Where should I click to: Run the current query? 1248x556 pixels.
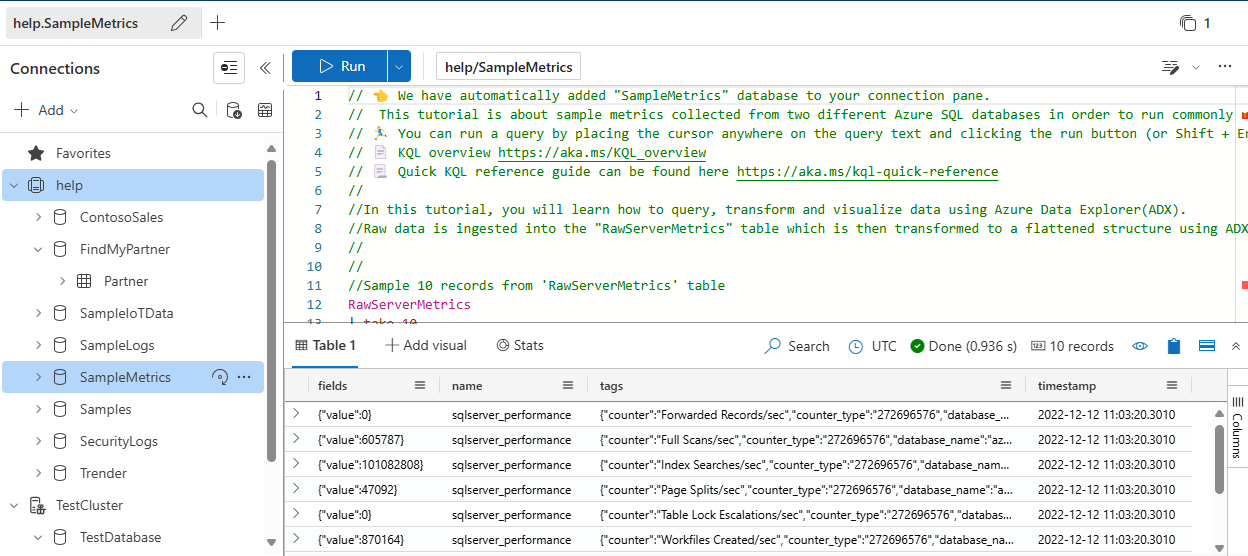[x=340, y=67]
